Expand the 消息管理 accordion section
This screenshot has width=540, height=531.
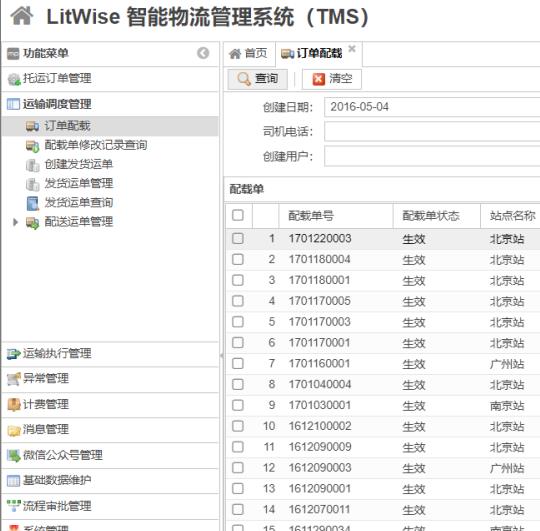(110, 430)
